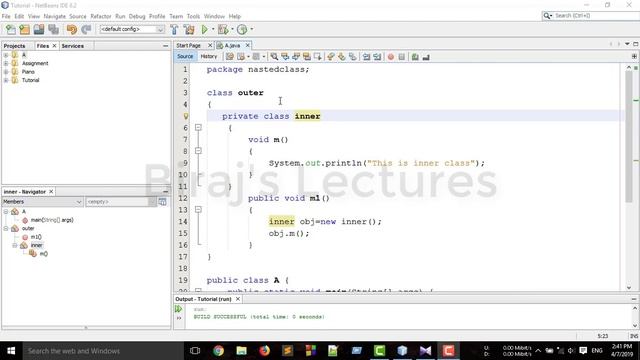Click the New Project toolbar icon
The height and width of the screenshot is (360, 640).
24,29
